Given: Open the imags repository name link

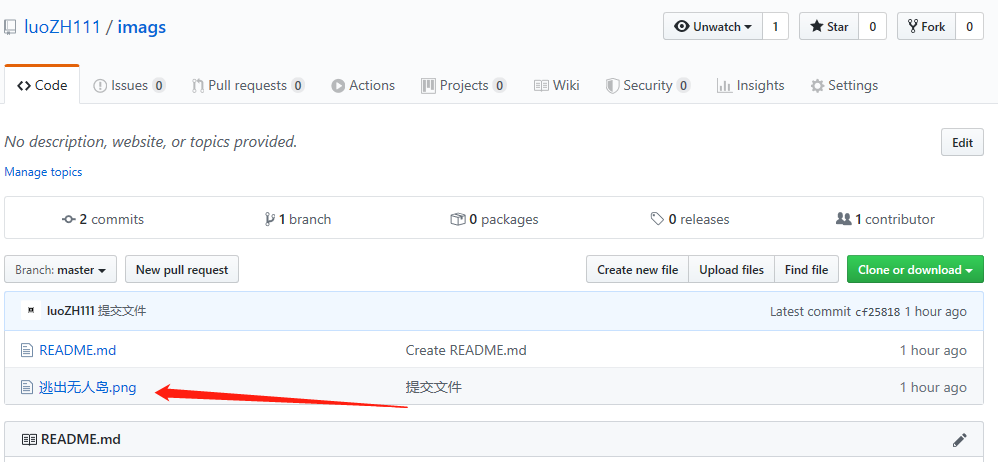Looking at the screenshot, I should point(142,27).
